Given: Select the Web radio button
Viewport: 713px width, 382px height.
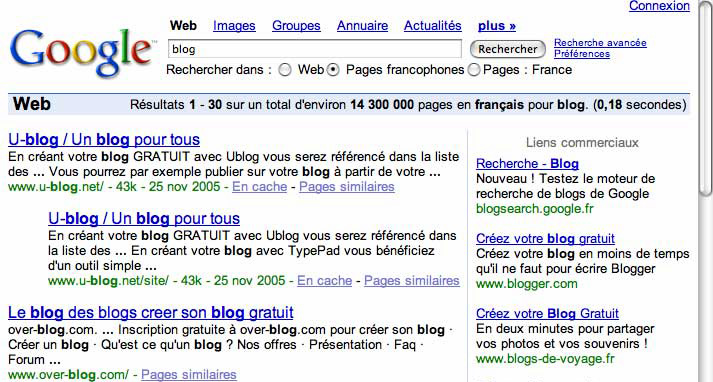Looking at the screenshot, I should pos(285,70).
